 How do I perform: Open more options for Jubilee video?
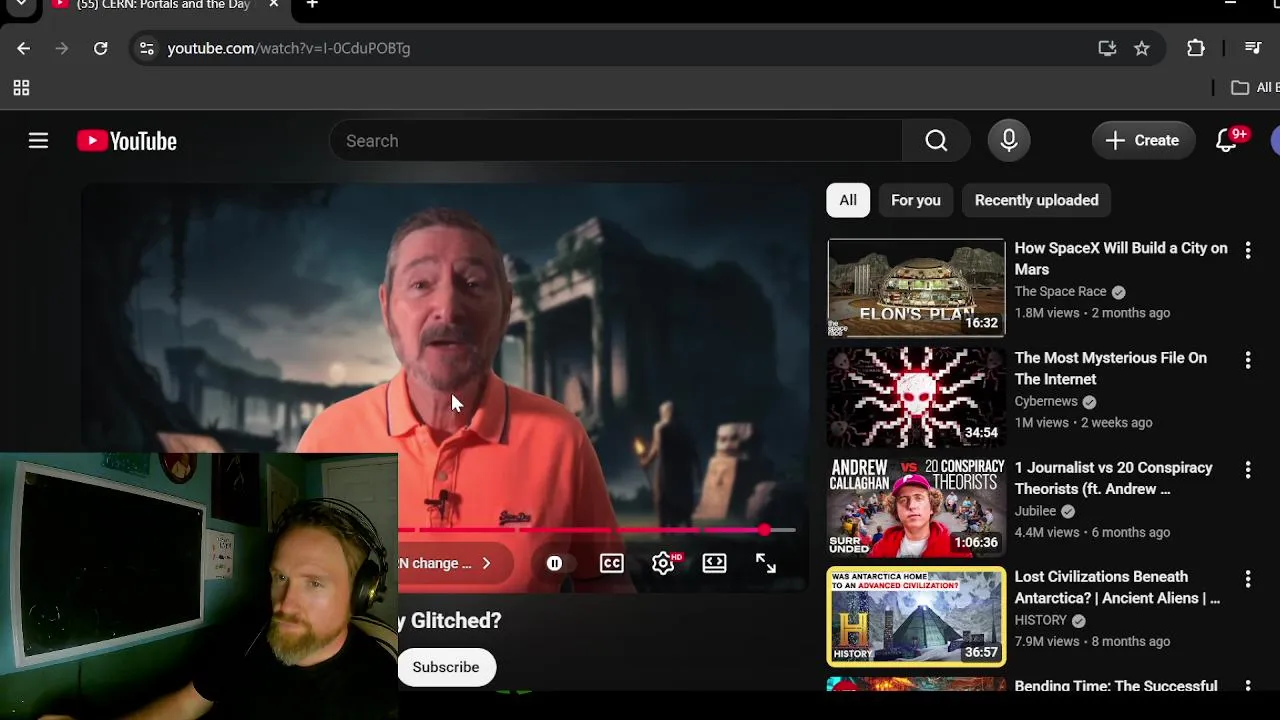pyautogui.click(x=1247, y=469)
